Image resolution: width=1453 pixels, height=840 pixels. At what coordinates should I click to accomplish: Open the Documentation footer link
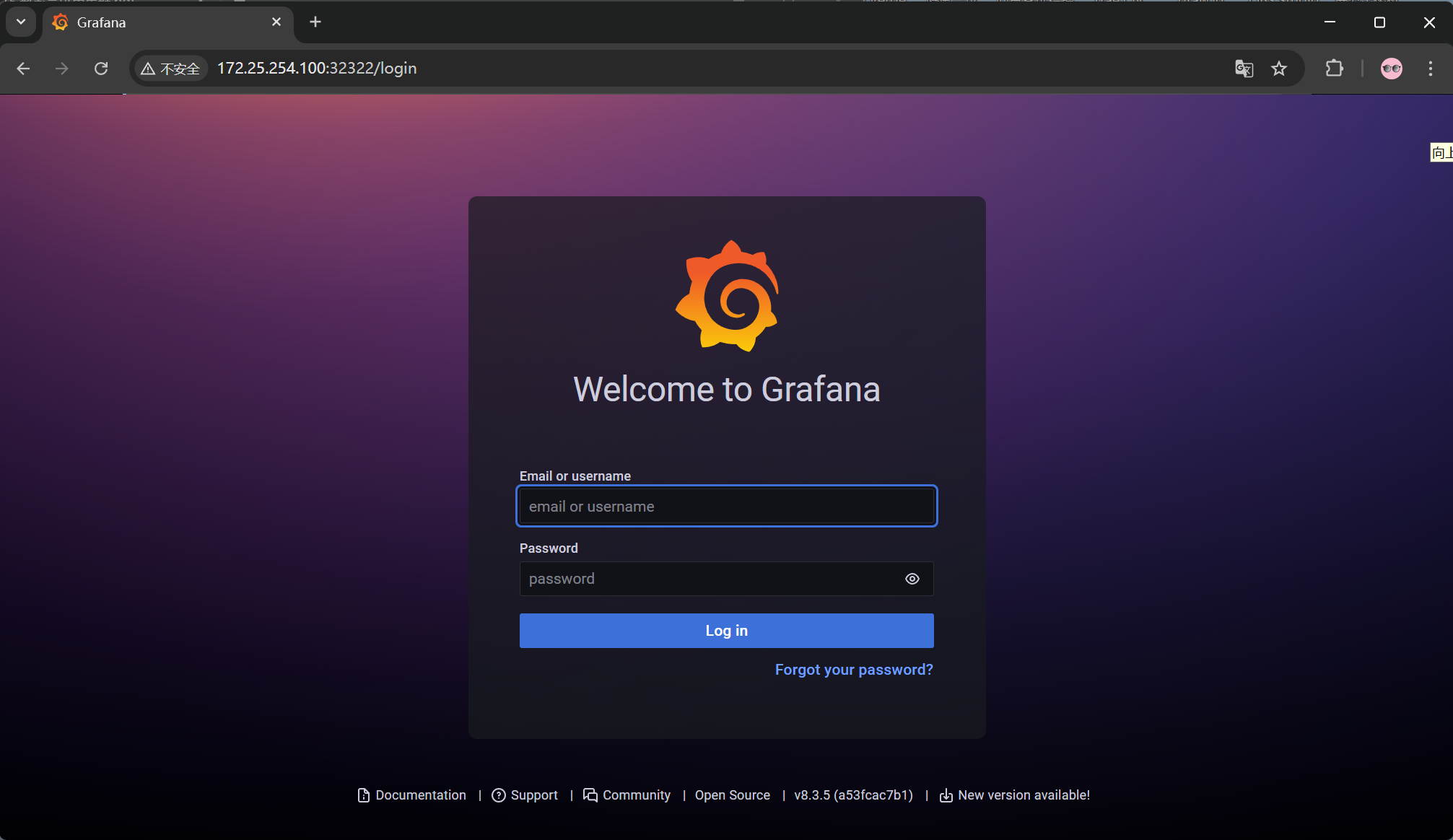click(420, 795)
